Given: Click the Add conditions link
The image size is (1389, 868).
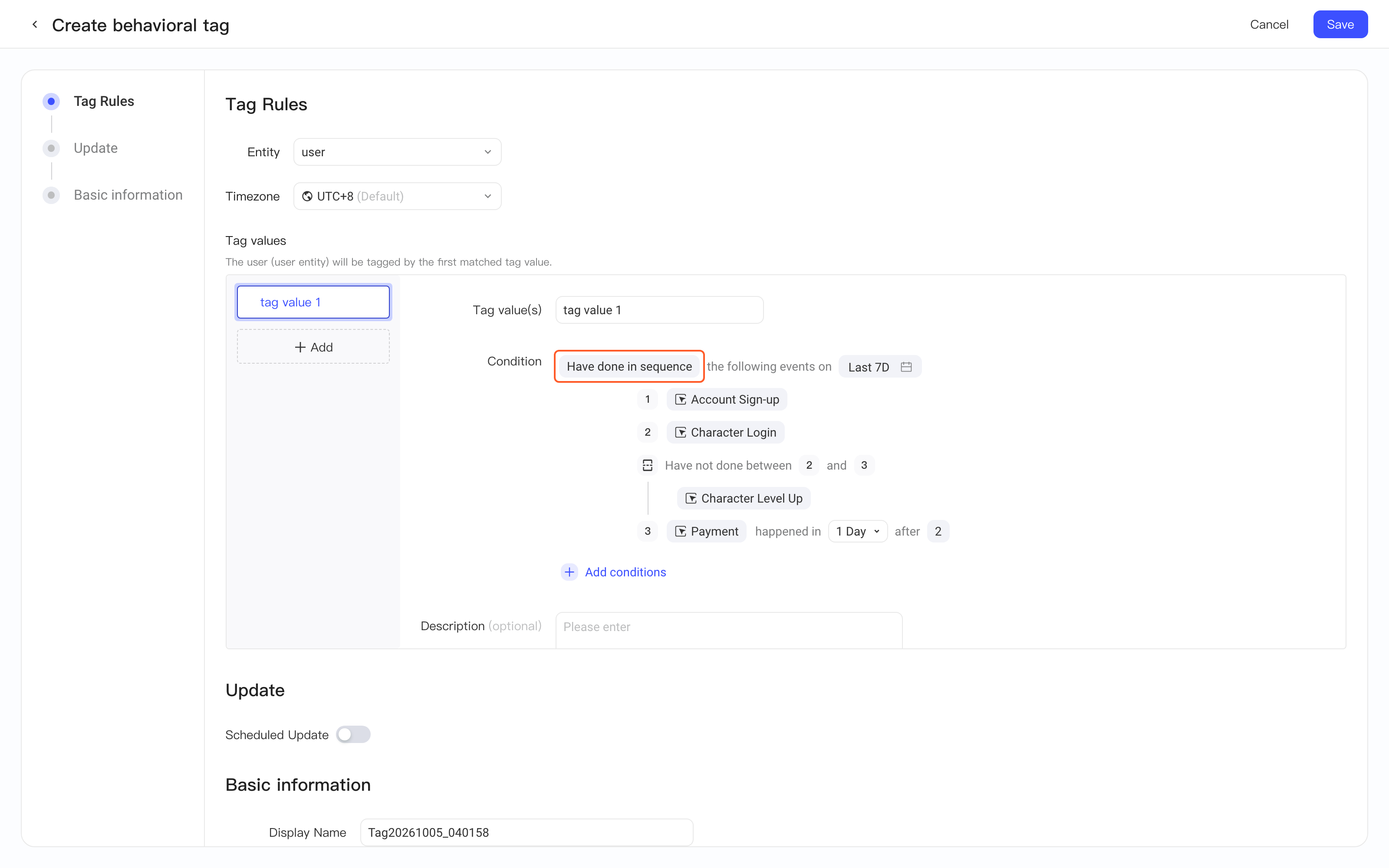Looking at the screenshot, I should [625, 572].
